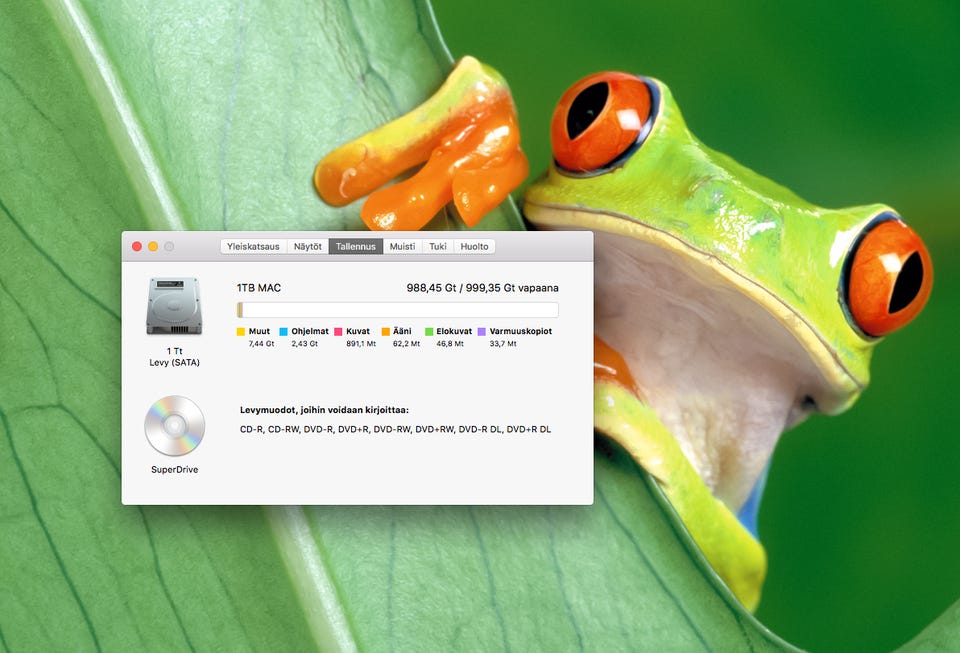Click the "1TB MAC" volume name

(259, 288)
